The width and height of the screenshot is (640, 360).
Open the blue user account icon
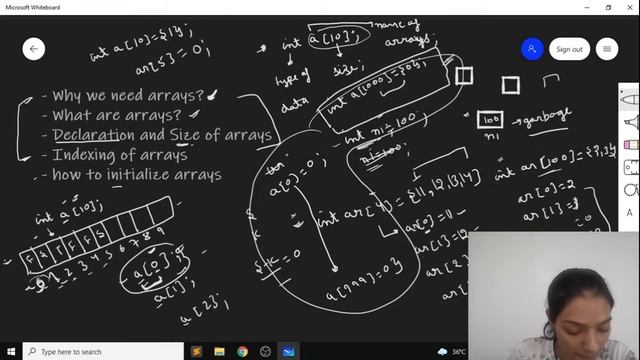pos(532,49)
